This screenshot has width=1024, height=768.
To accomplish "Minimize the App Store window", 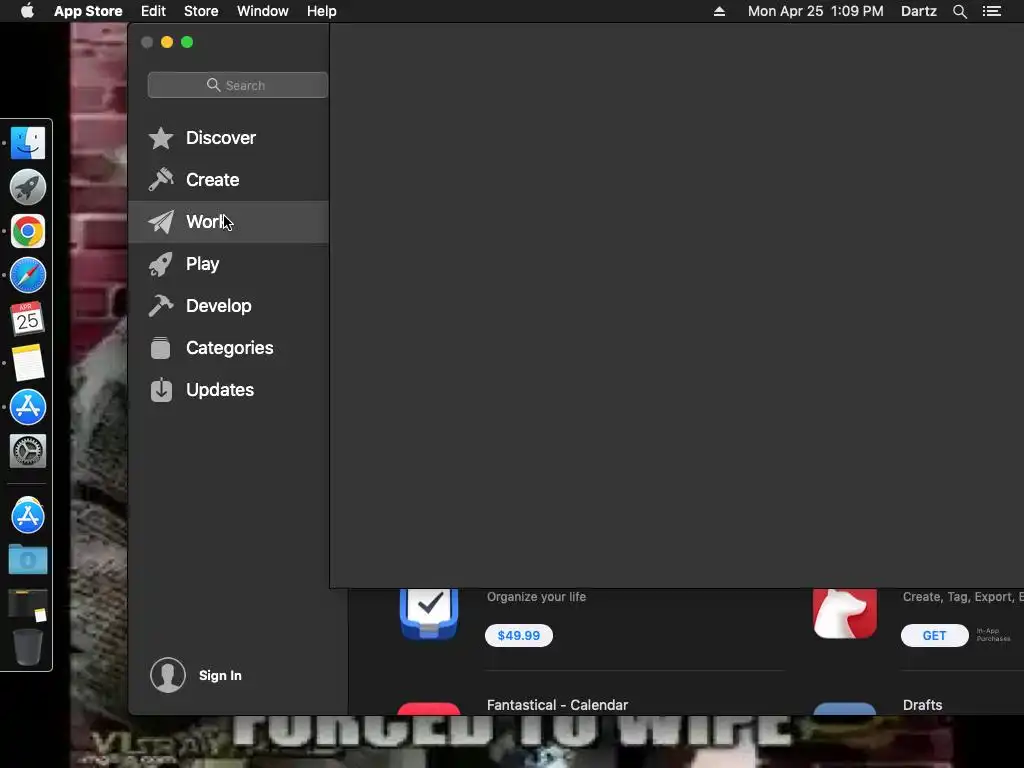I will click(167, 42).
